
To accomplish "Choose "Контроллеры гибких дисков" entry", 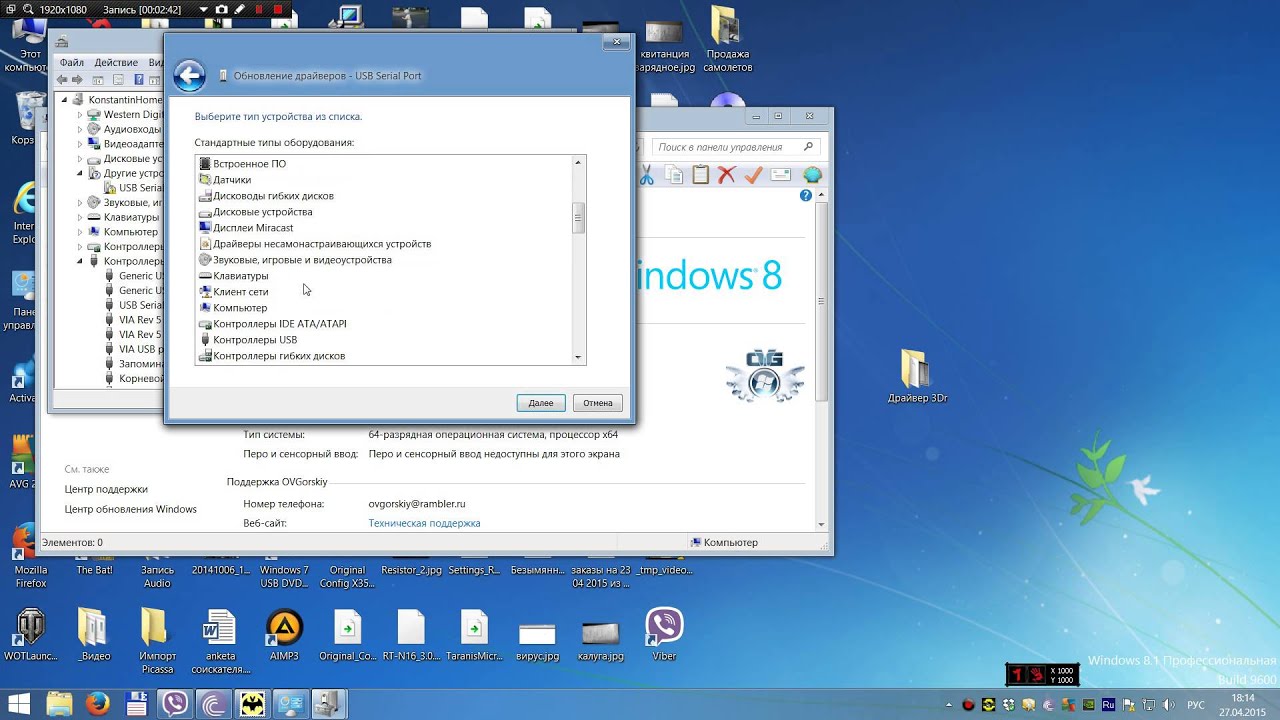I will [279, 356].
